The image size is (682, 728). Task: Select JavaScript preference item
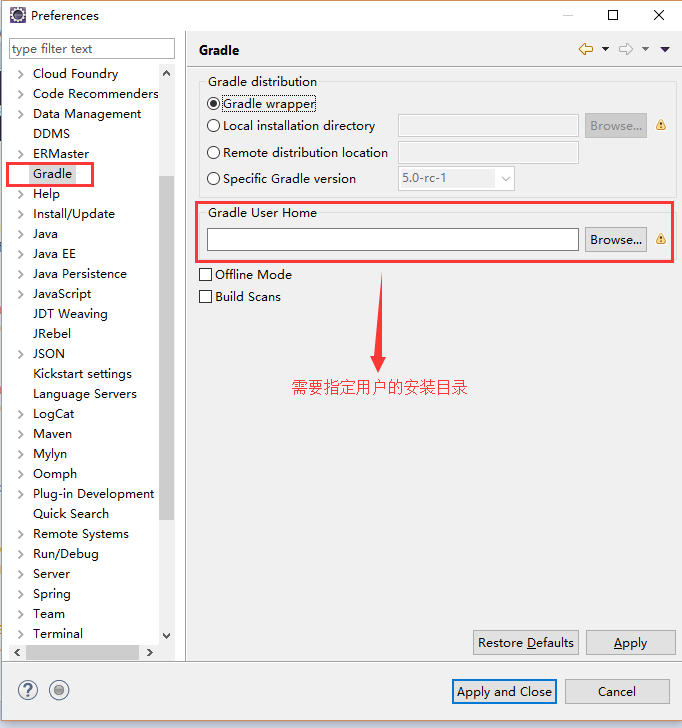[62, 294]
